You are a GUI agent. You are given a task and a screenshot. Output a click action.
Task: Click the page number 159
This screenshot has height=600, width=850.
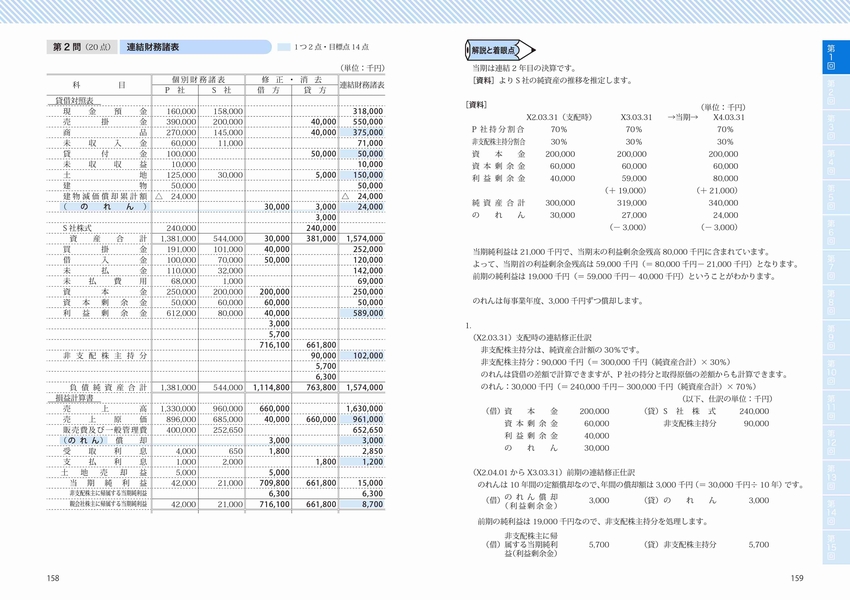coord(797,578)
